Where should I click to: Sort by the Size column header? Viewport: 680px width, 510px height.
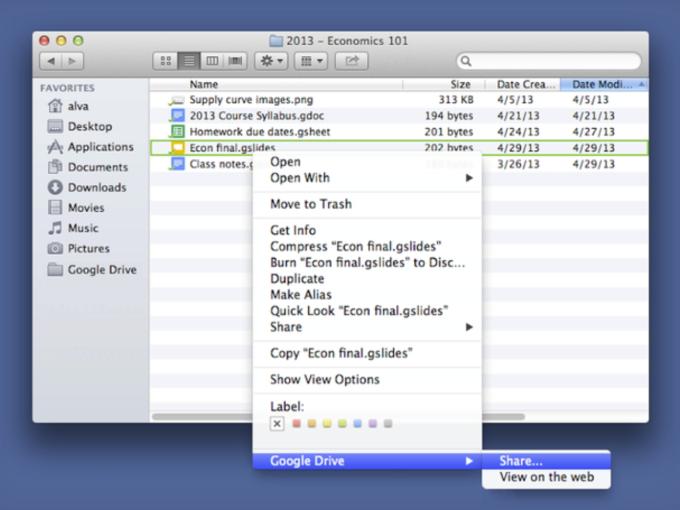(x=460, y=84)
